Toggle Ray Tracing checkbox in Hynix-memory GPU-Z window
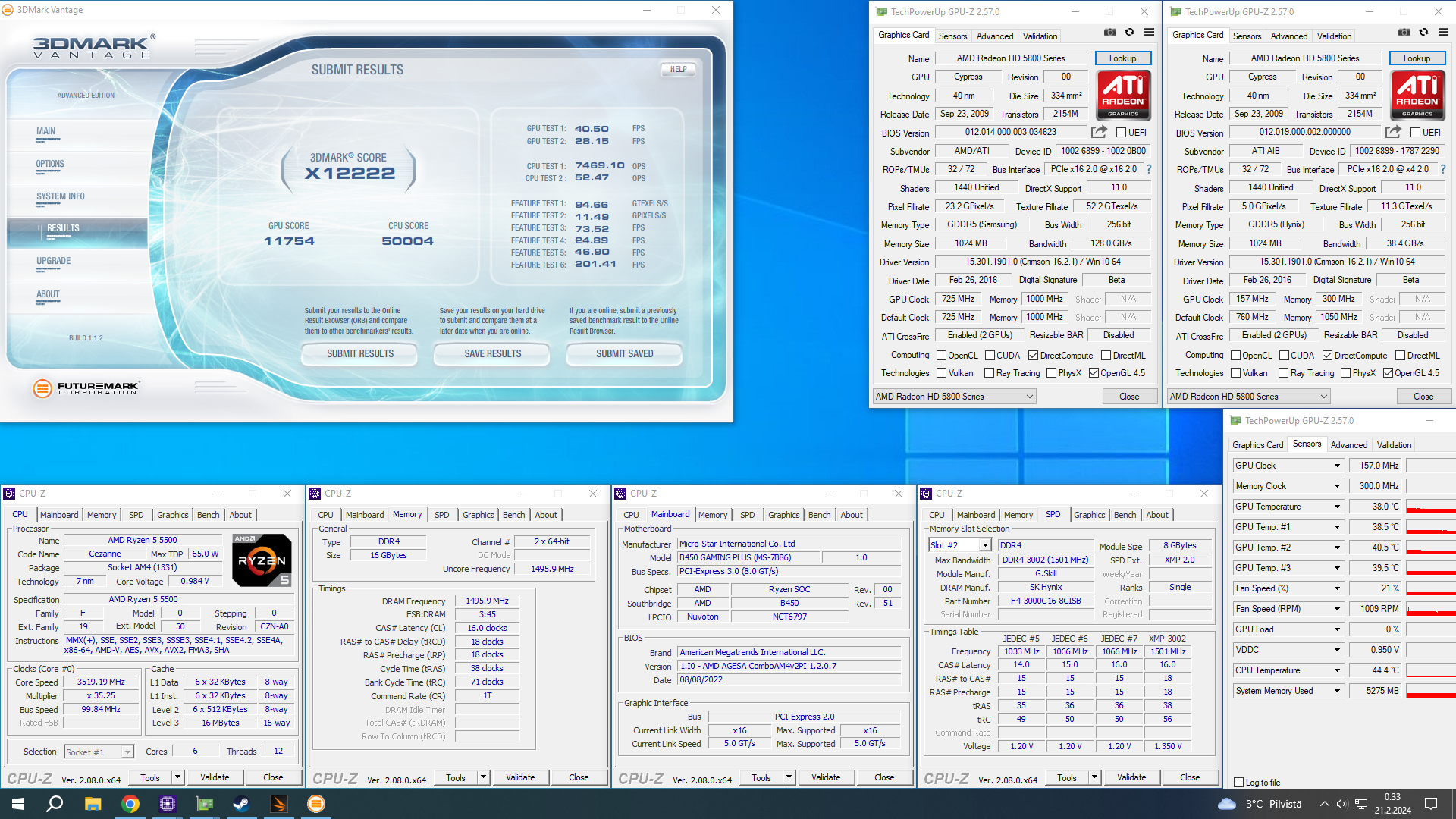 click(x=1283, y=373)
